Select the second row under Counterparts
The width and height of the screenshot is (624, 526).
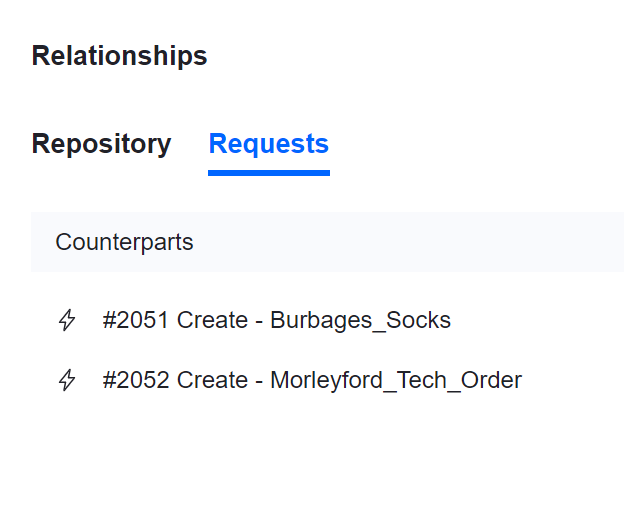pos(300,381)
